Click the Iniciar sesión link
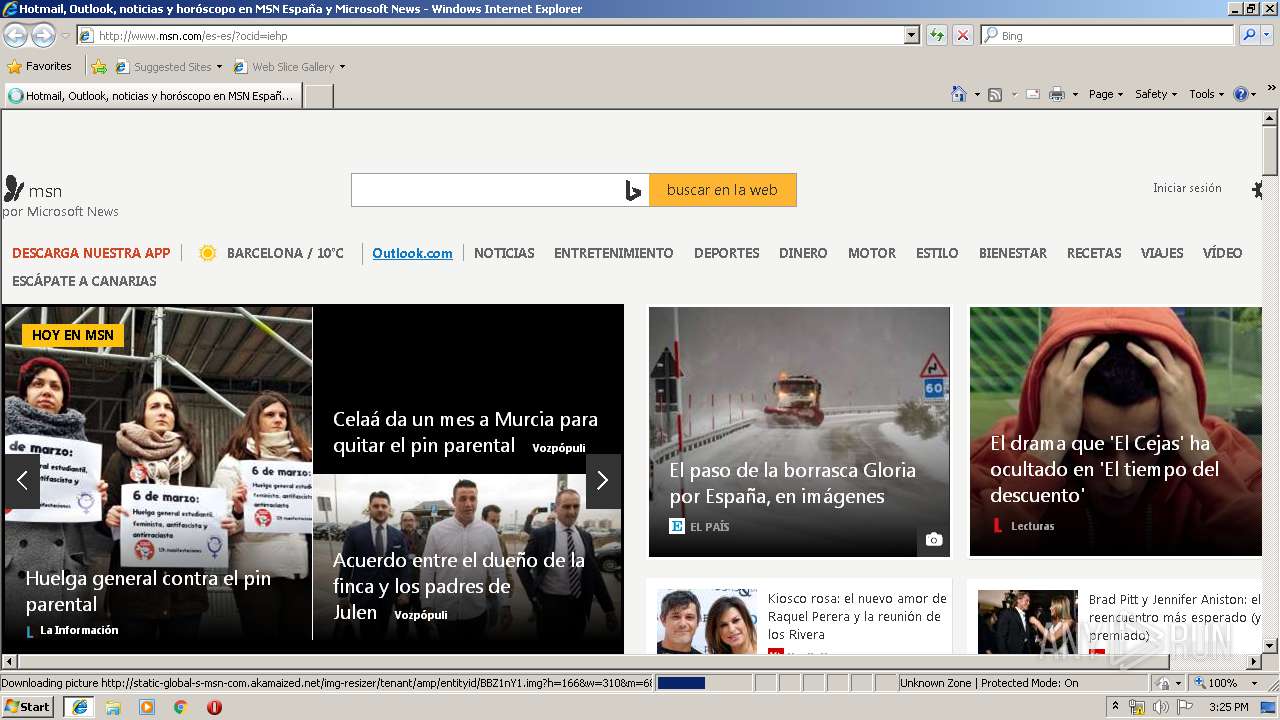The width and height of the screenshot is (1280, 720). (x=1187, y=188)
